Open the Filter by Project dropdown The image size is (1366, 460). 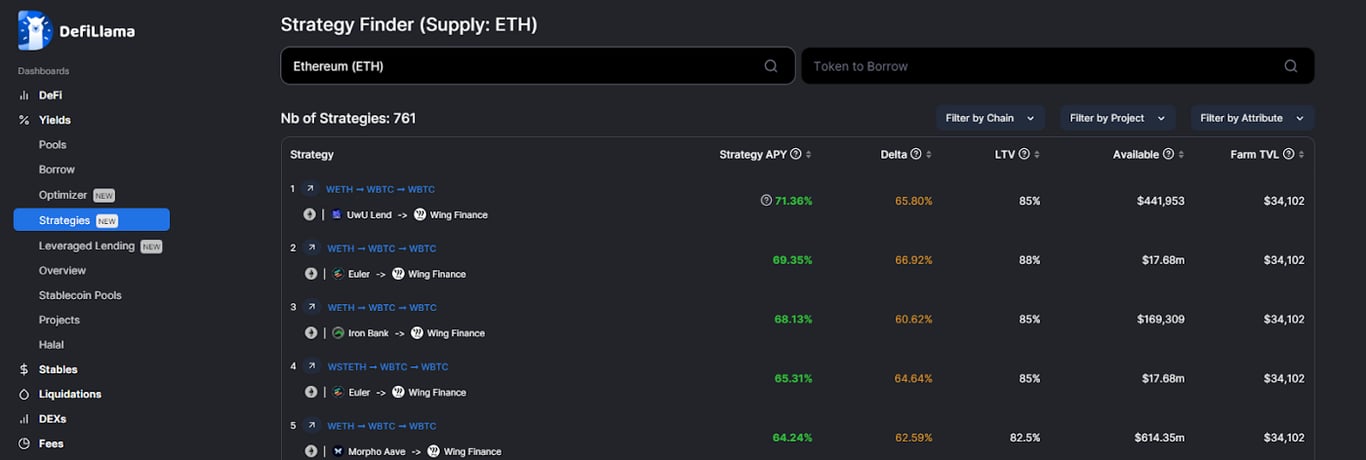1118,118
